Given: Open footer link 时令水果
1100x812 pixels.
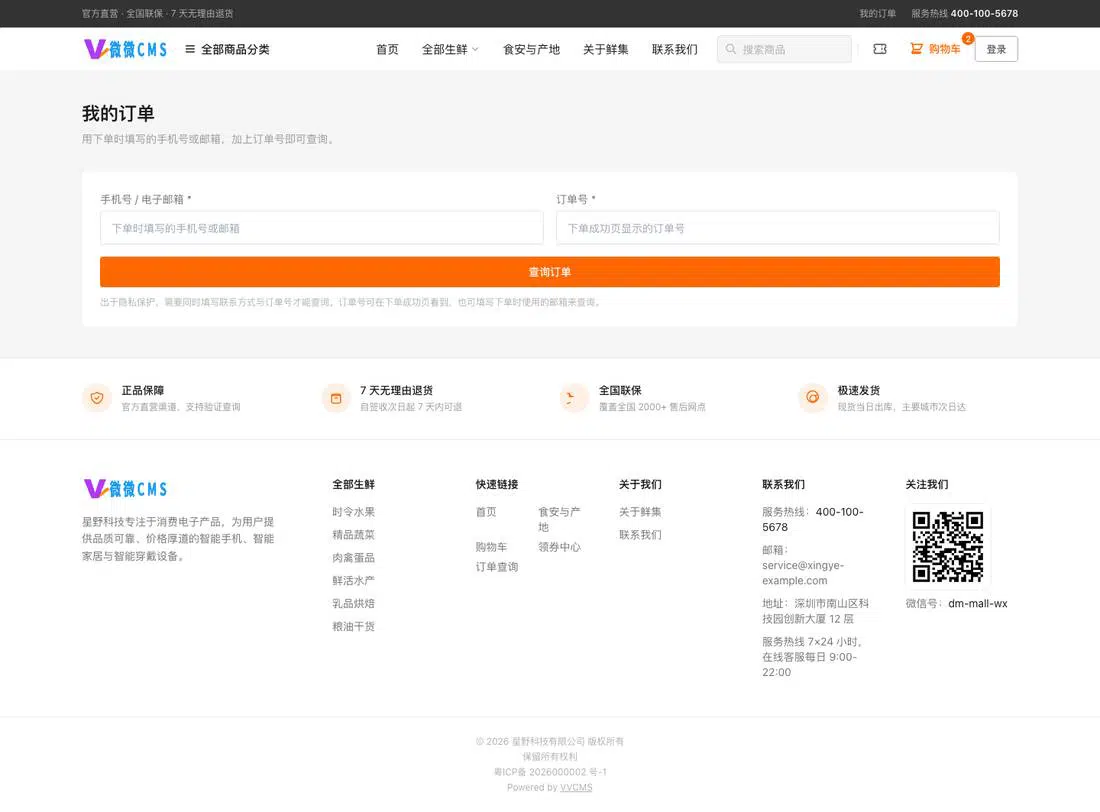Looking at the screenshot, I should (354, 512).
